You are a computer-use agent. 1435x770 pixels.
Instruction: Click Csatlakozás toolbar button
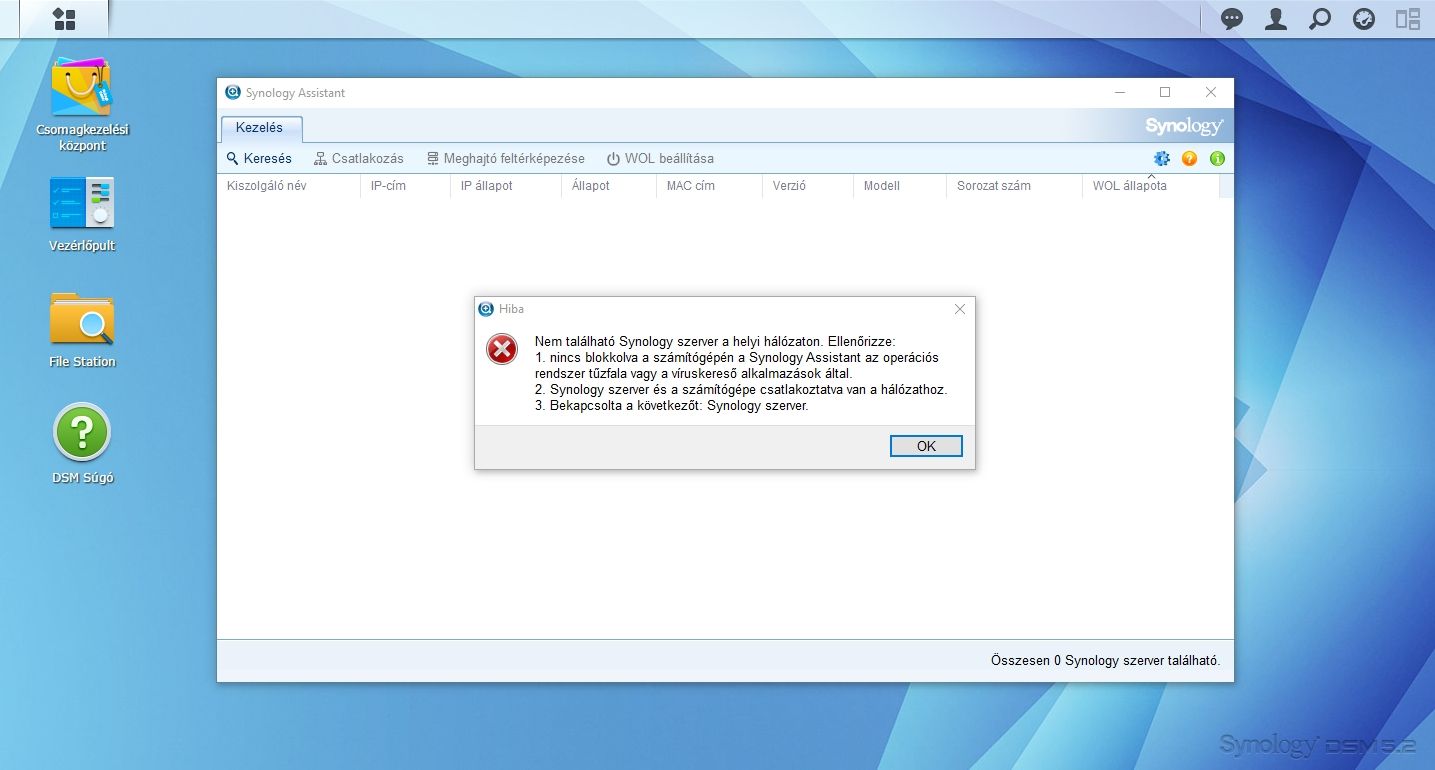point(359,158)
